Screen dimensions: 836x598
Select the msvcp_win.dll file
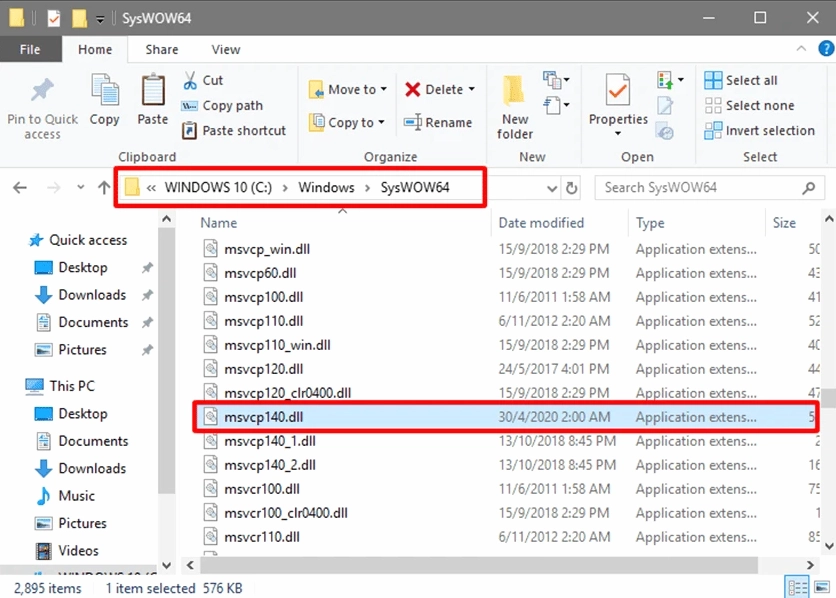[509, 249]
